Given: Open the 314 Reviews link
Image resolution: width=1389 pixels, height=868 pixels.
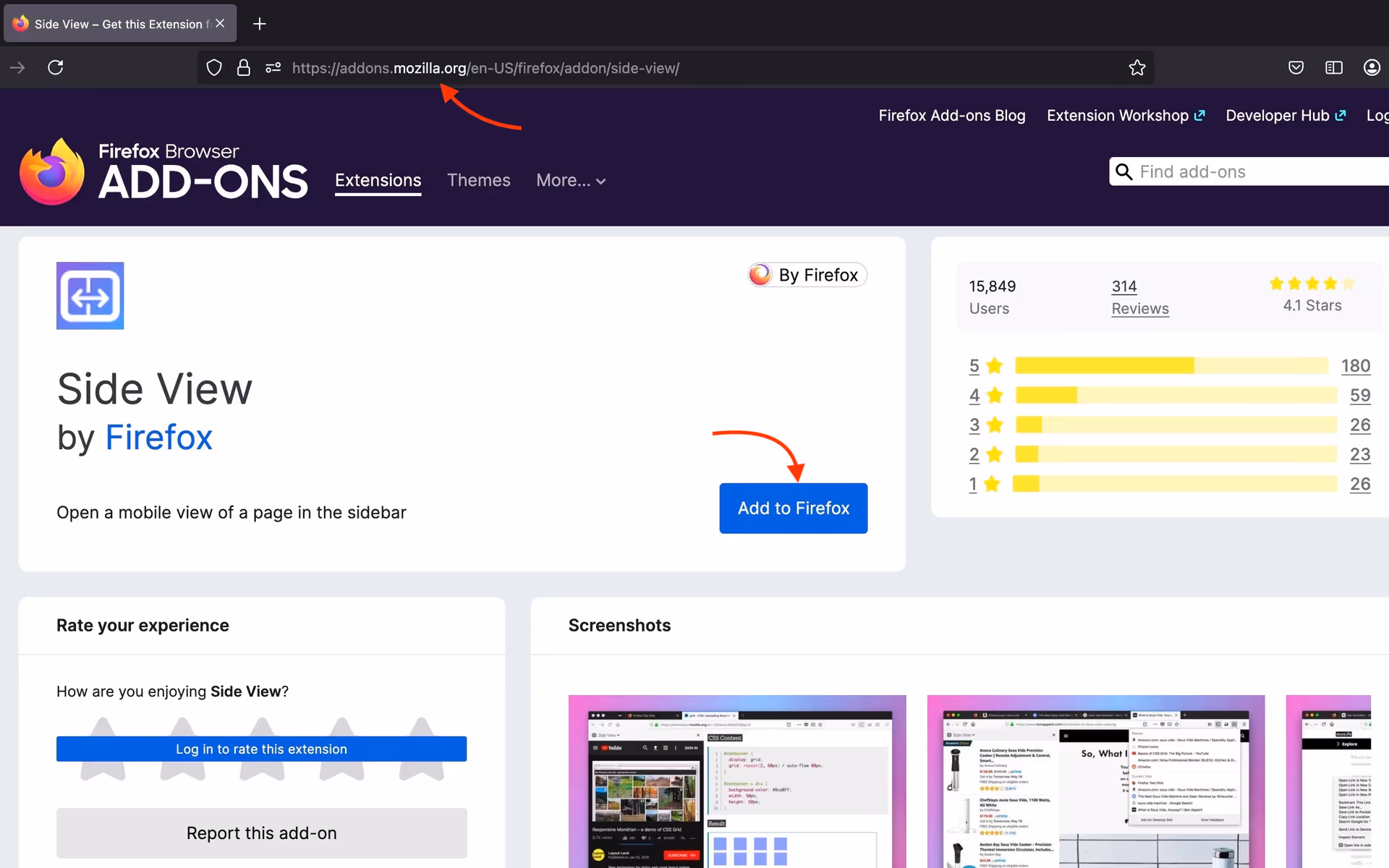Looking at the screenshot, I should point(1140,297).
